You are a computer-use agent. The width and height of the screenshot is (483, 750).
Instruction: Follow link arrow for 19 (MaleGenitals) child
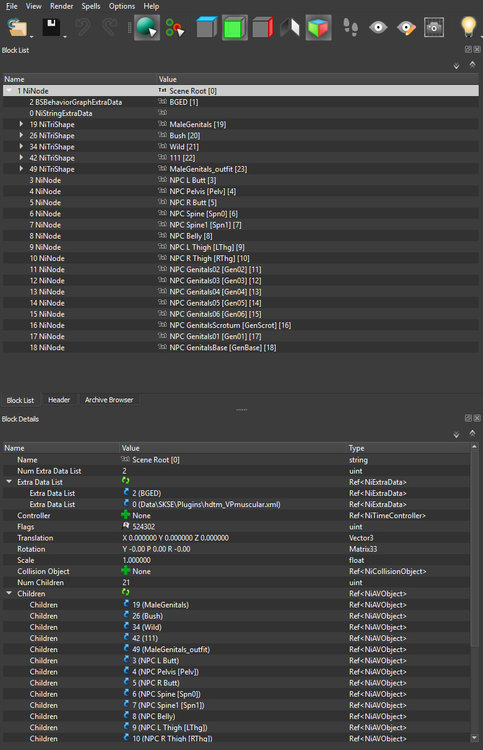pyautogui.click(x=126, y=604)
